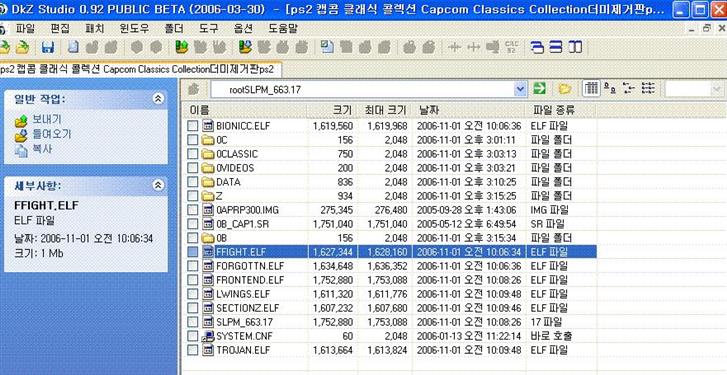Tick the checkbox for FRONTEND.ELF

[193, 280]
